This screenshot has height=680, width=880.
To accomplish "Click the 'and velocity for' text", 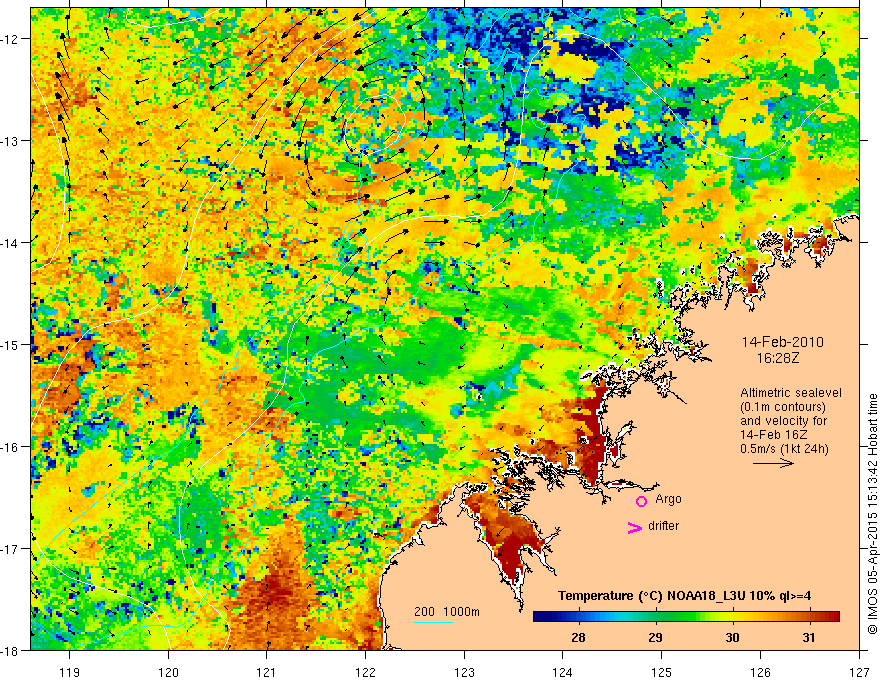I will 783,421.
